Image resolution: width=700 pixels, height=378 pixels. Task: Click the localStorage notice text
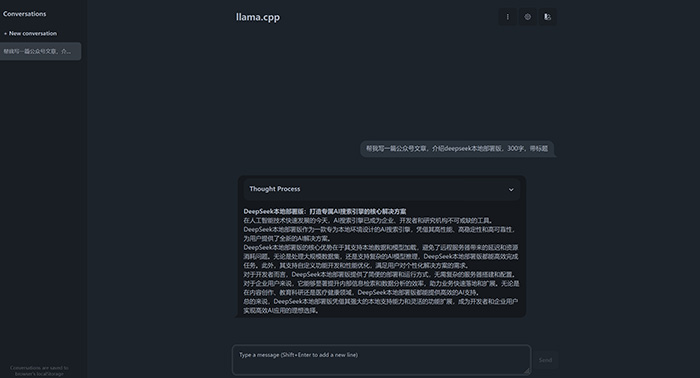coord(39,371)
